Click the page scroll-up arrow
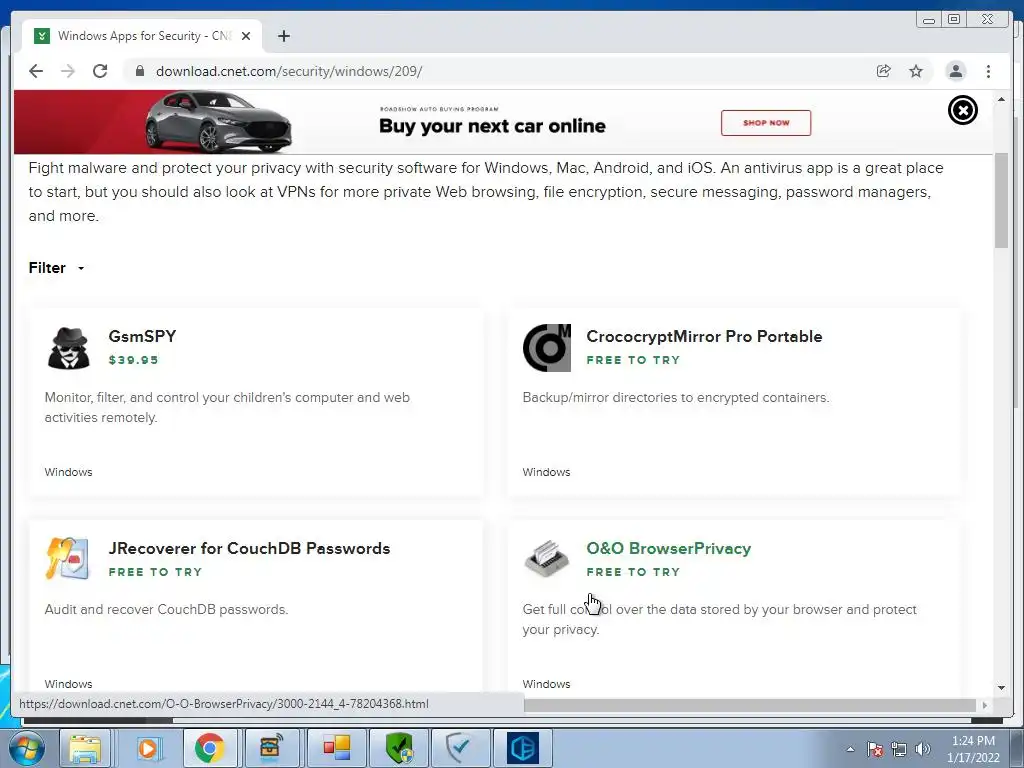This screenshot has width=1024, height=768. (x=1001, y=99)
